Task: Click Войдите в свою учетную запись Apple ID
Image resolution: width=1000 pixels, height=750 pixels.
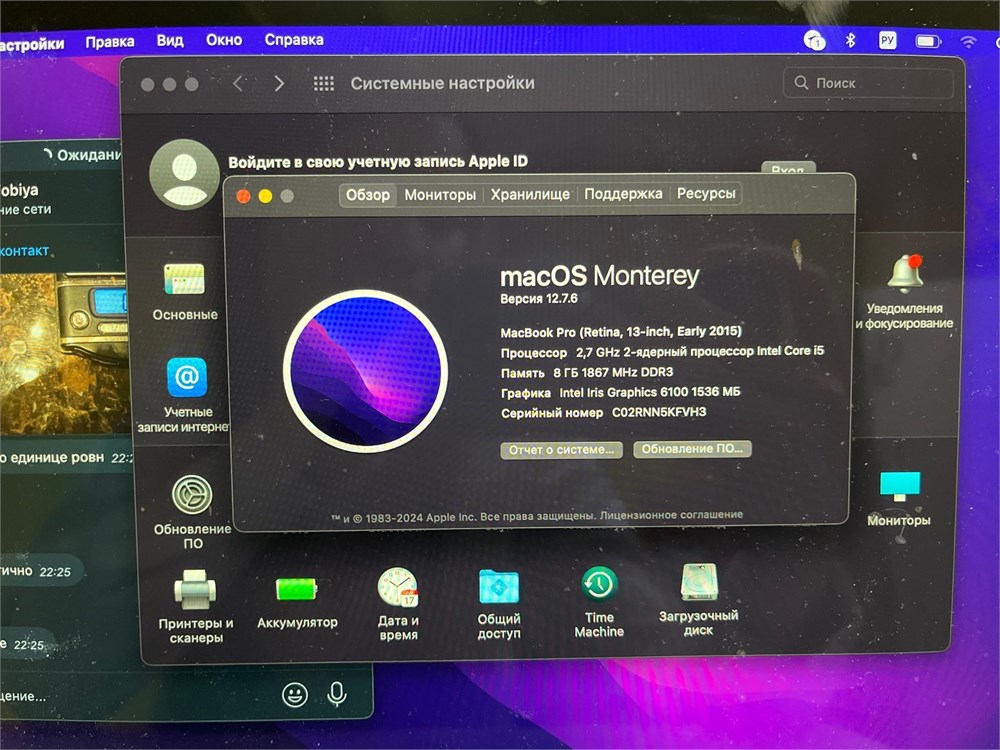Action: pyautogui.click(x=378, y=162)
